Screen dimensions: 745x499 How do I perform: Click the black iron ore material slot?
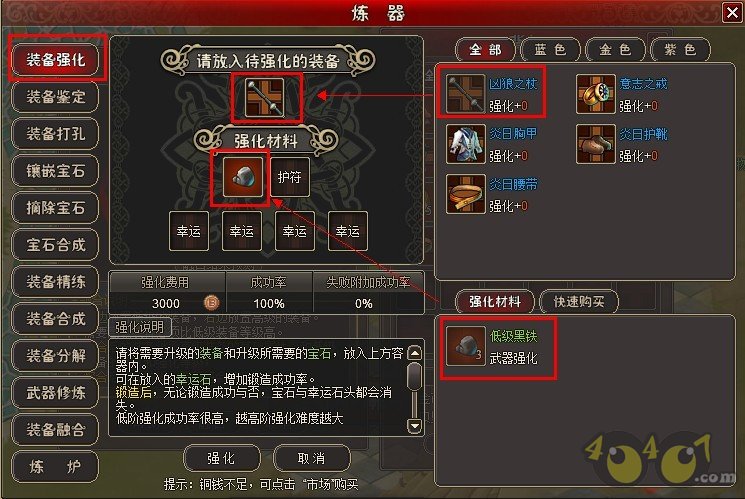point(243,177)
